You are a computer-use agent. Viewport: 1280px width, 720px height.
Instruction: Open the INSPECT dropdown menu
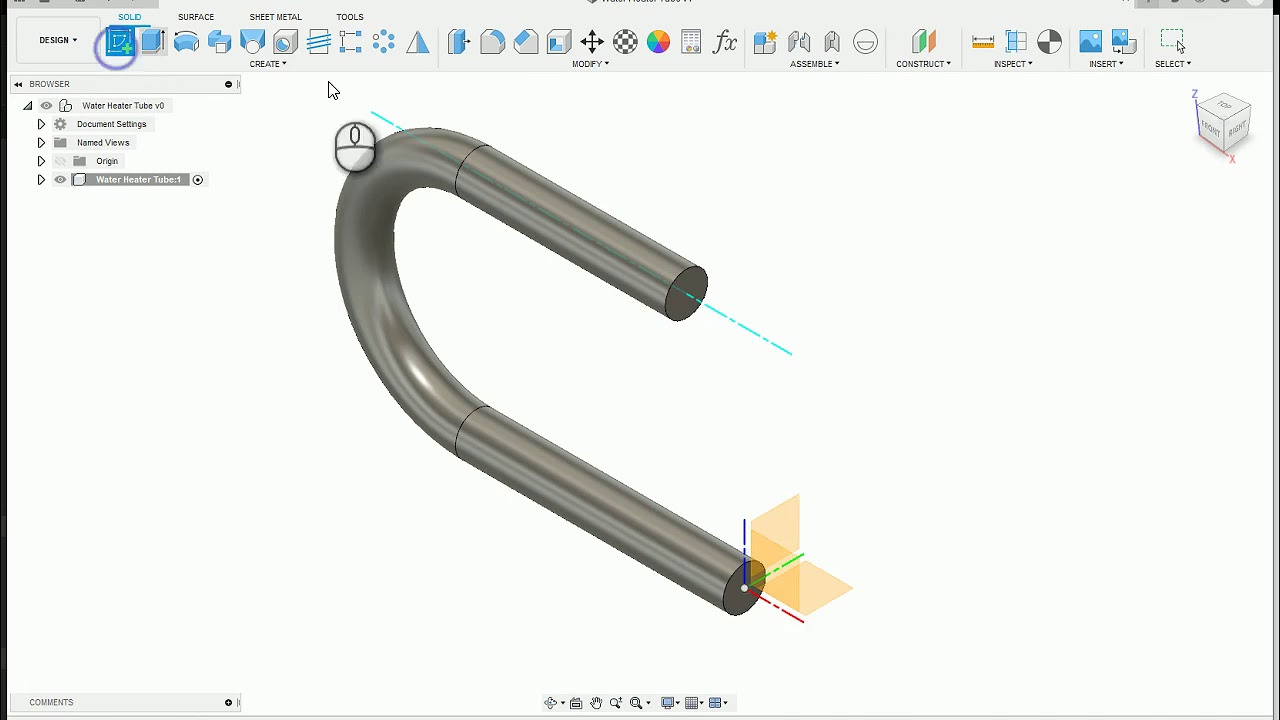[x=1013, y=64]
